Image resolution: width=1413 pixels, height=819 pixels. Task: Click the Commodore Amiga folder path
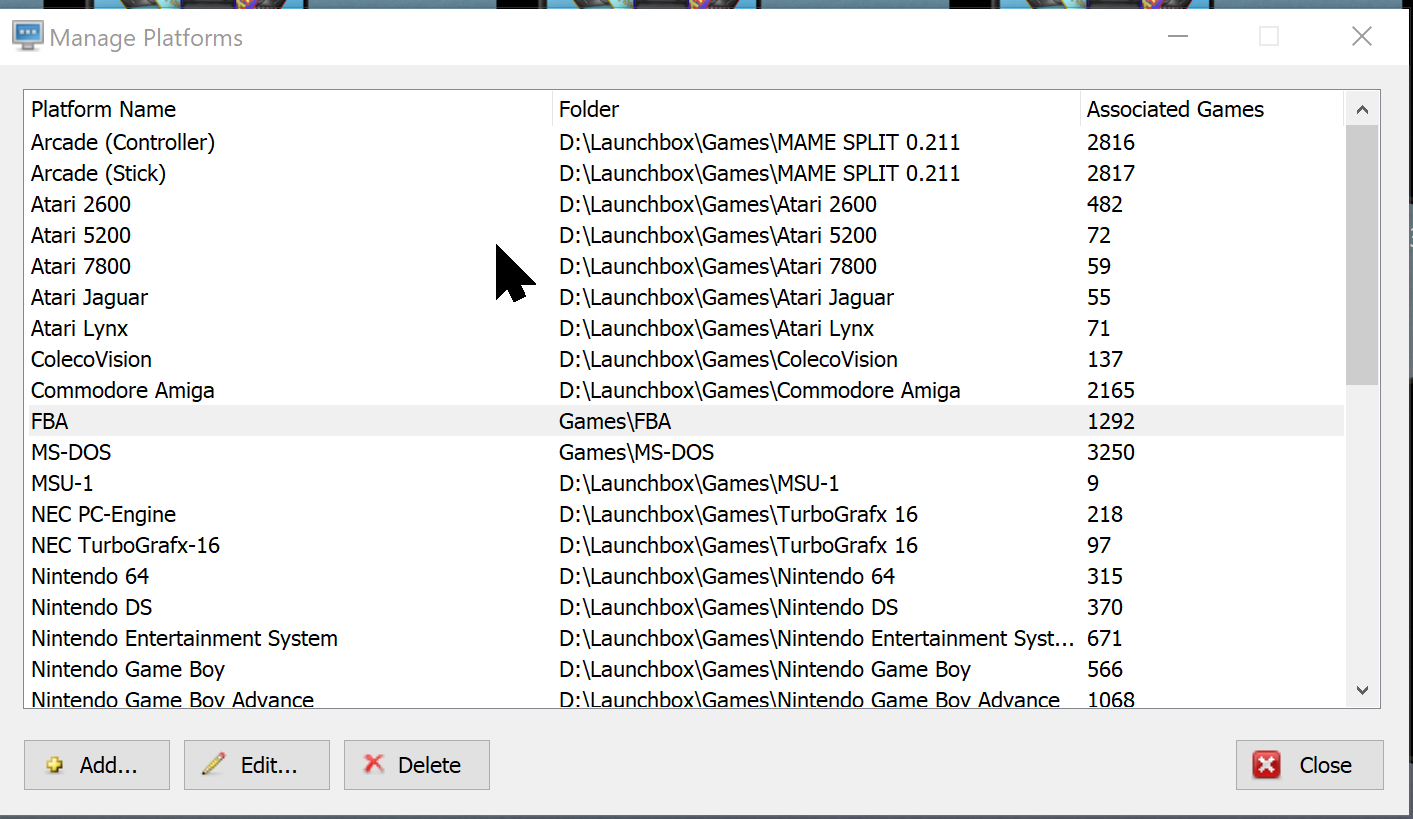coord(760,390)
